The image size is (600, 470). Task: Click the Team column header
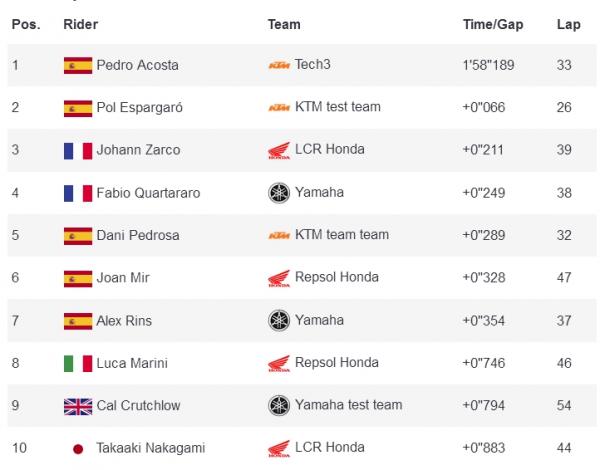(x=284, y=24)
